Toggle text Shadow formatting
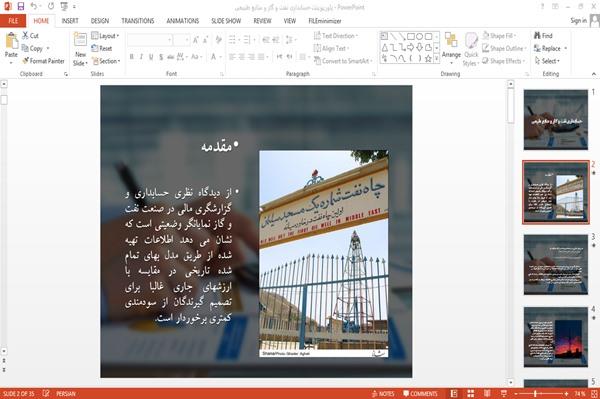Viewport: 600px width, 399px height. point(161,57)
